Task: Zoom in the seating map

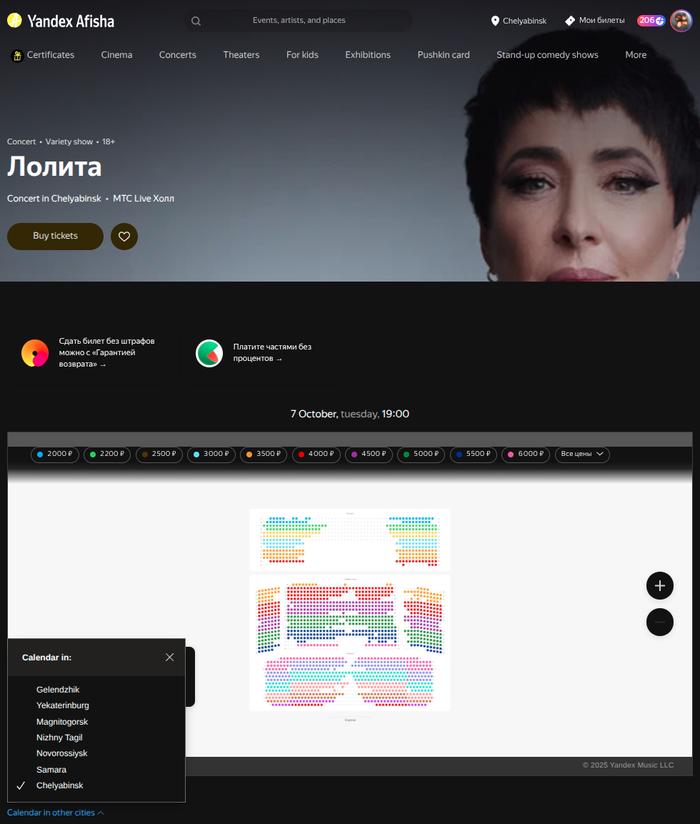Action: click(660, 585)
